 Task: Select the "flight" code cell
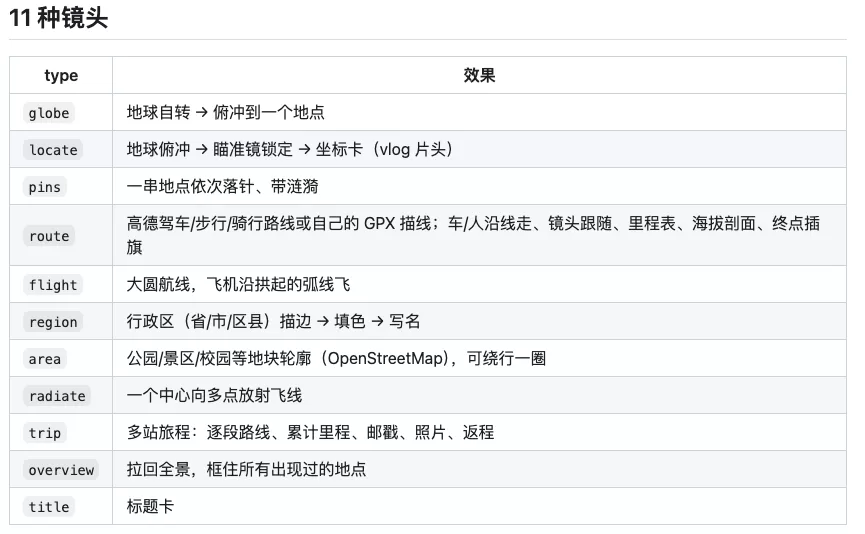53,285
